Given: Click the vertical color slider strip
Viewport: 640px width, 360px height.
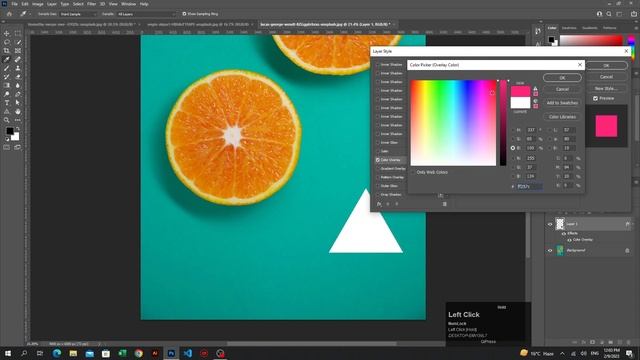Looking at the screenshot, I should pos(503,123).
